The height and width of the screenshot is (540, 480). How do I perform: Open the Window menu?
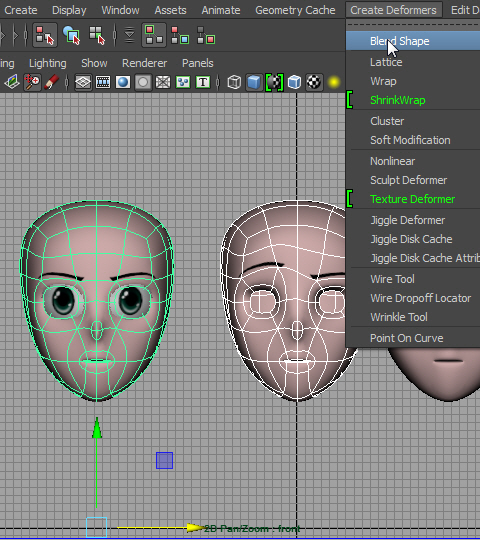120,10
